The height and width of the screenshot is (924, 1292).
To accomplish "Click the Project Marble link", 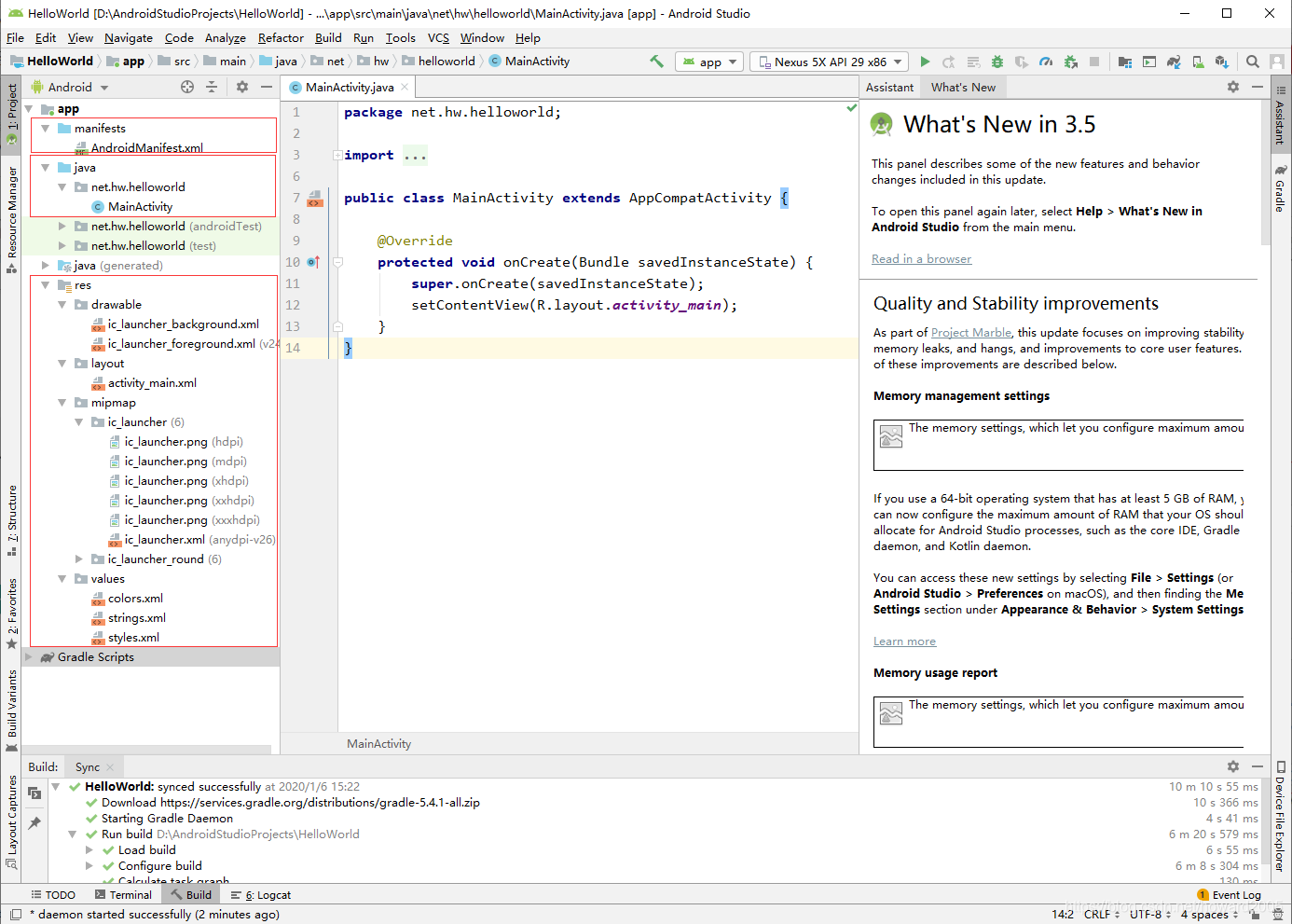I will (970, 333).
